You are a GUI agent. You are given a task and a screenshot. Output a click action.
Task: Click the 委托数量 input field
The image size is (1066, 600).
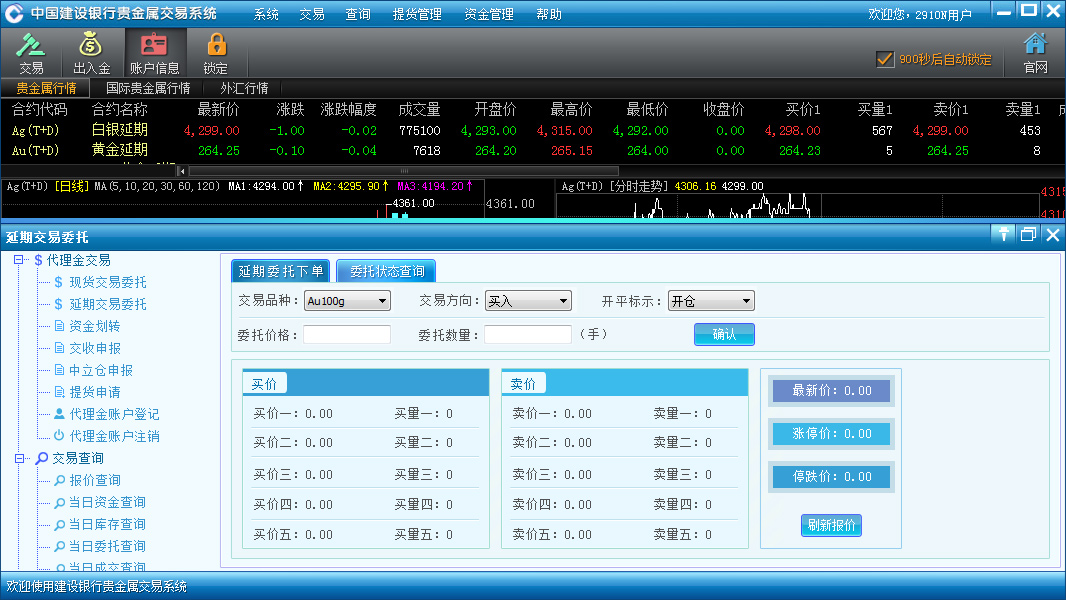coord(528,334)
